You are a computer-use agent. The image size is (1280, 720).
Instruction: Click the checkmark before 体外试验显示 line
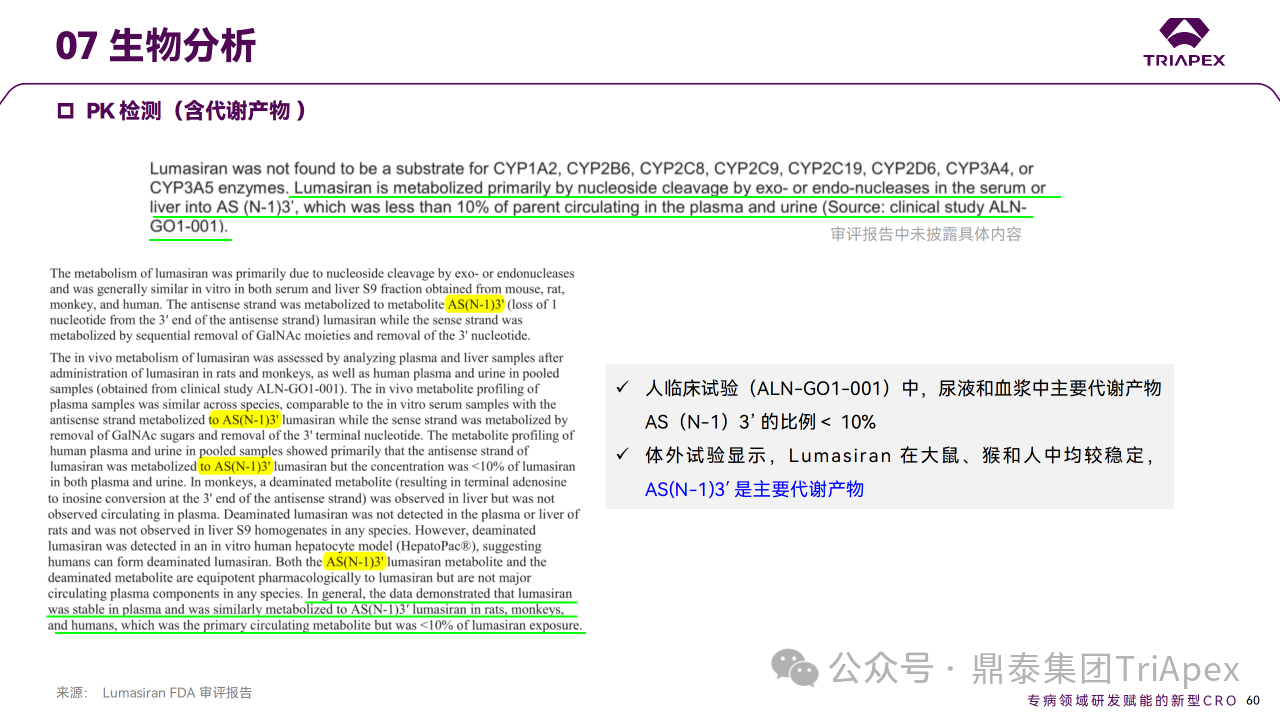pyautogui.click(x=623, y=456)
